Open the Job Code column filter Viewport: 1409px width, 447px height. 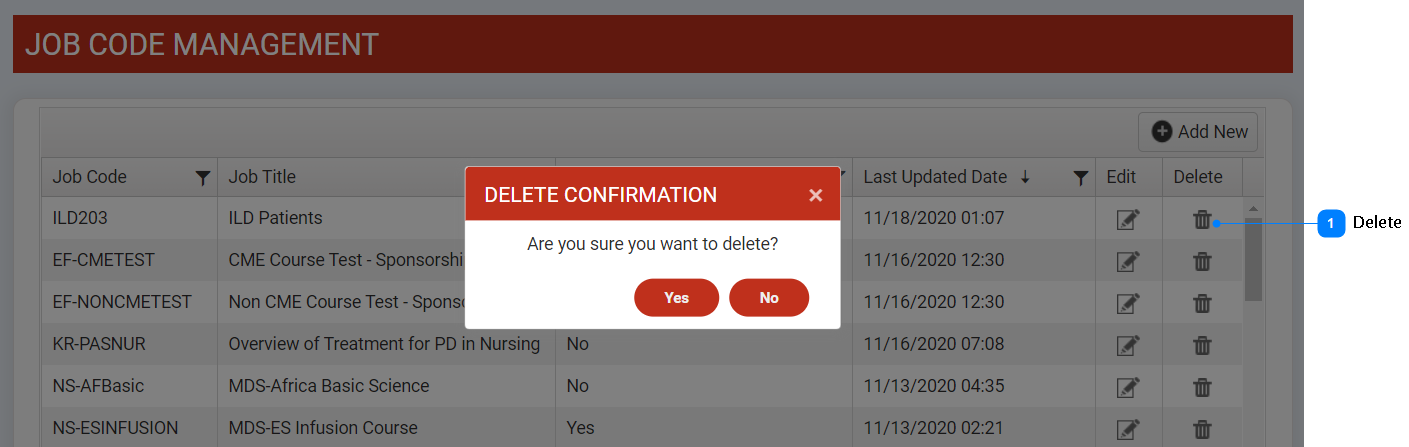pyautogui.click(x=203, y=178)
